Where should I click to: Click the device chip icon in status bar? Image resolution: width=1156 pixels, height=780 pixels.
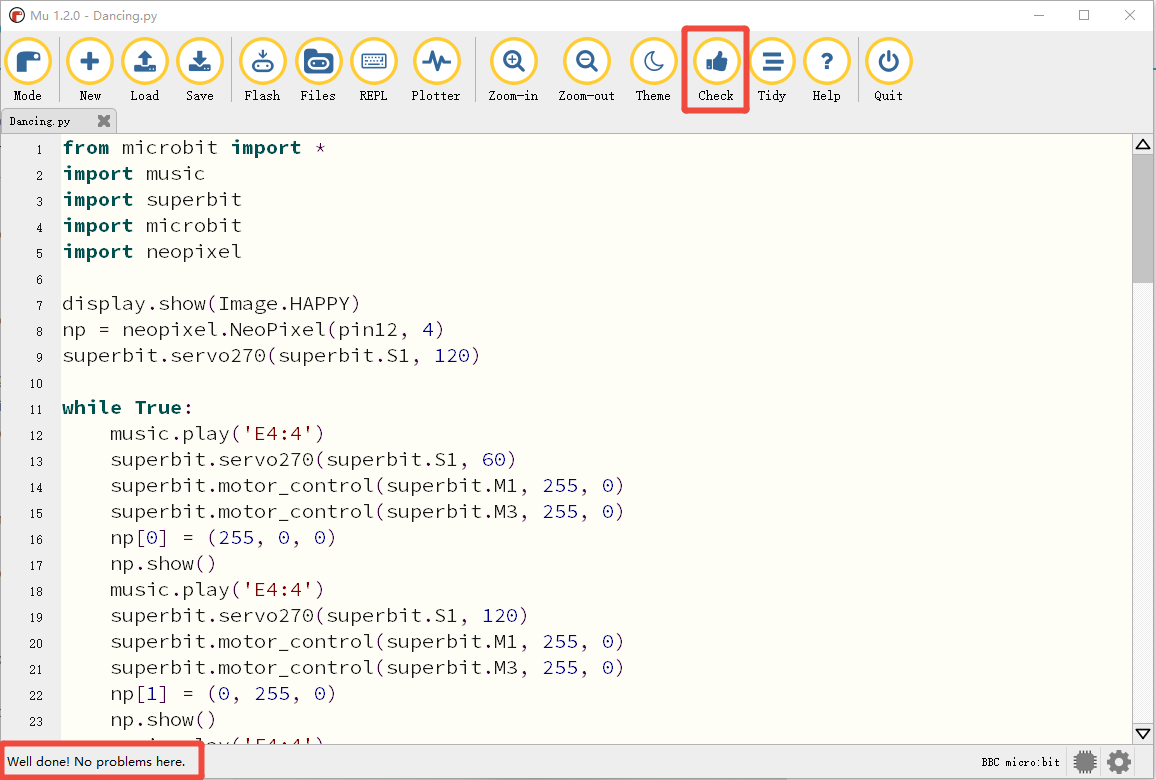click(1084, 762)
